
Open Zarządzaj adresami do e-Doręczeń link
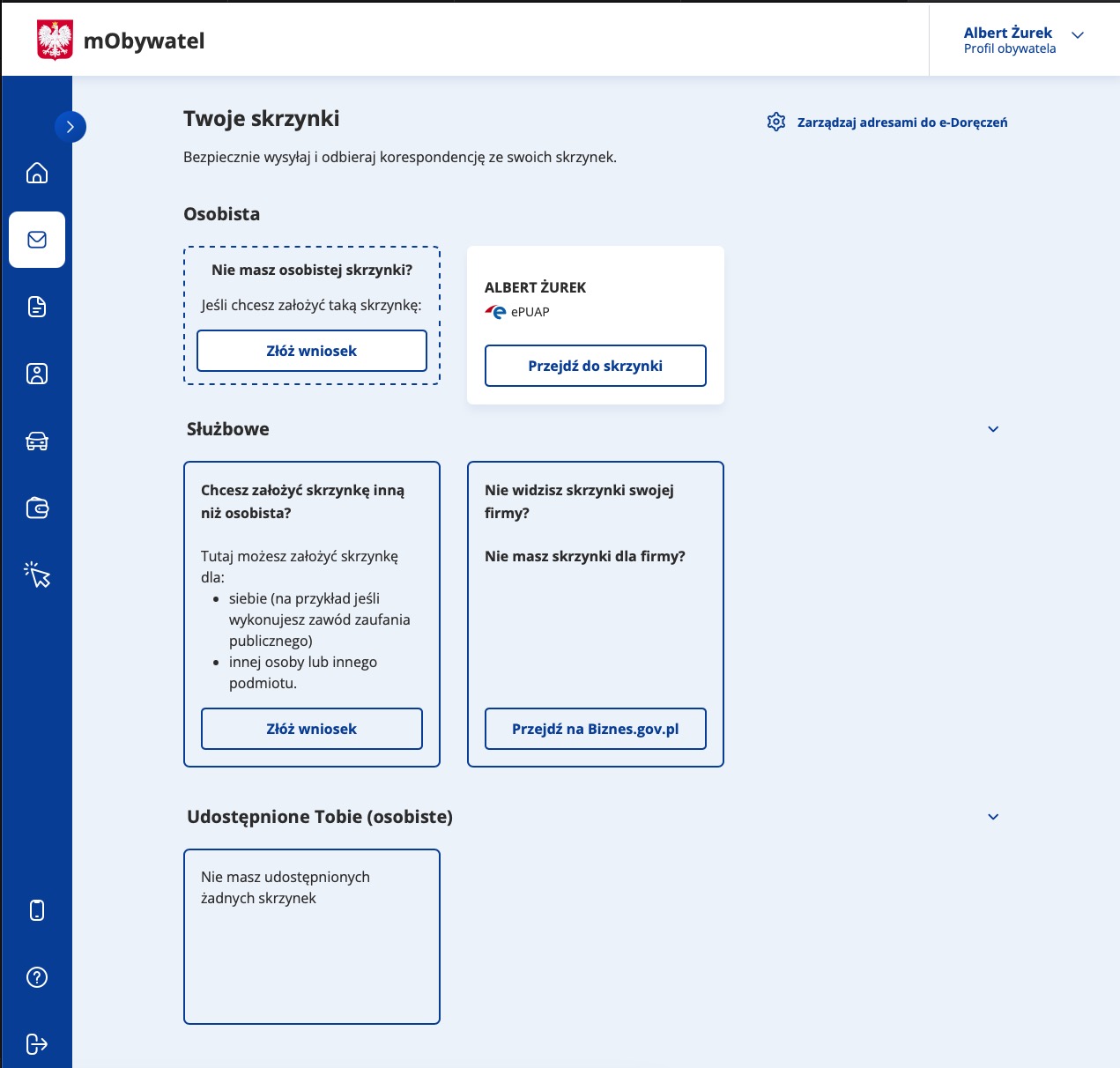(x=902, y=122)
